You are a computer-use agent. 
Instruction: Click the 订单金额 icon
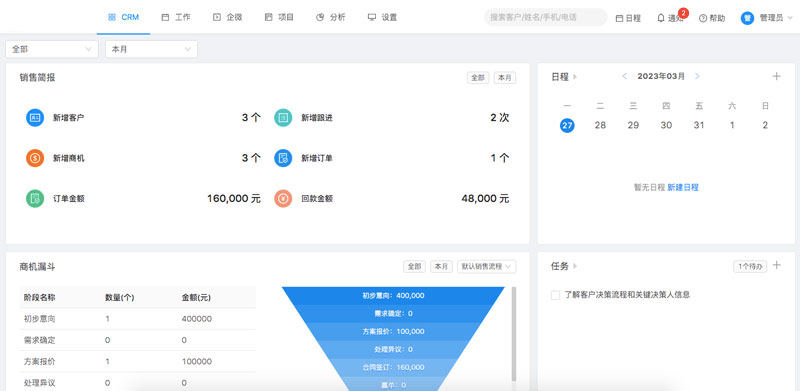(x=35, y=199)
